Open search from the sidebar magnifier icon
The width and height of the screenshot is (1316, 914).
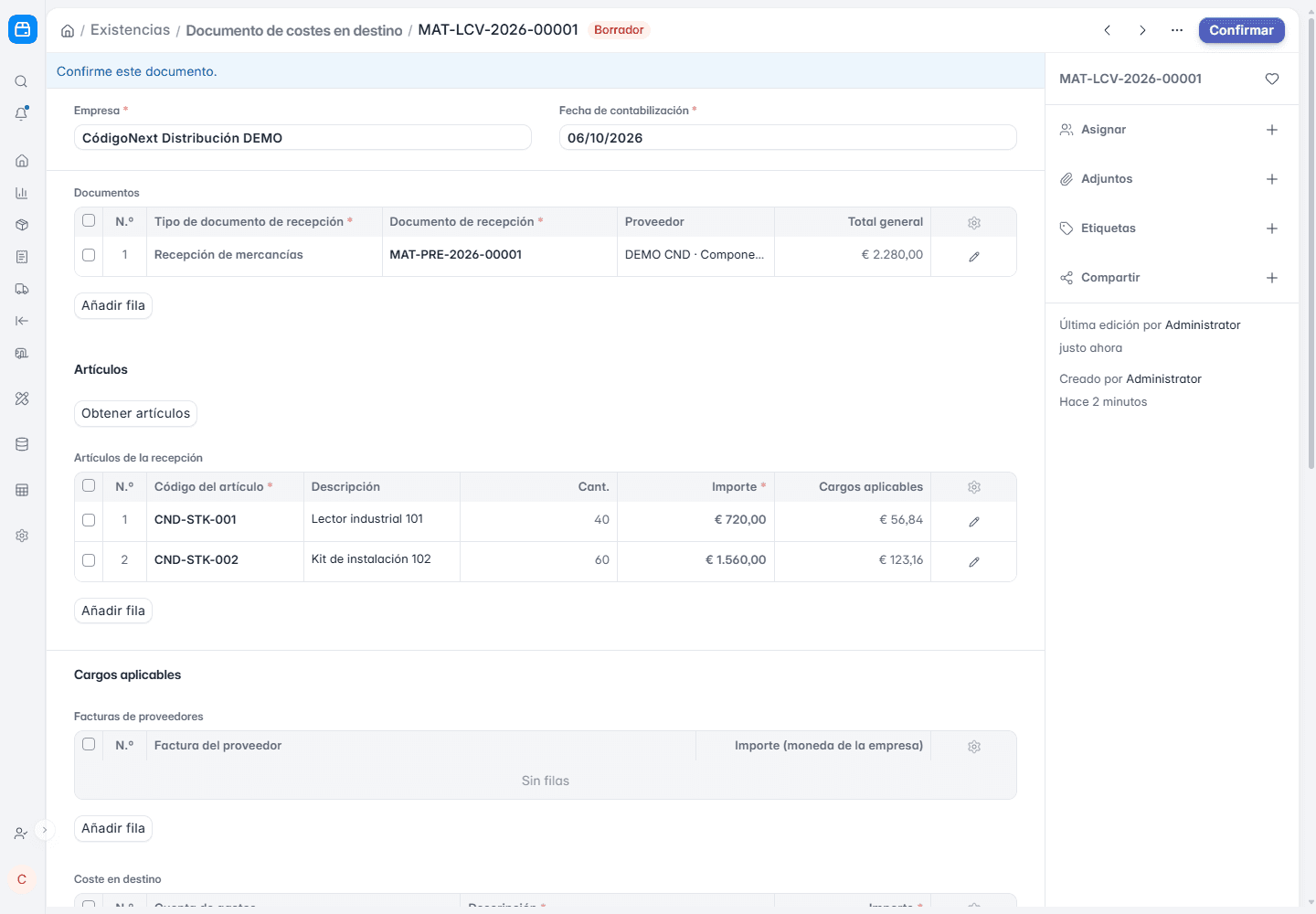pos(21,81)
